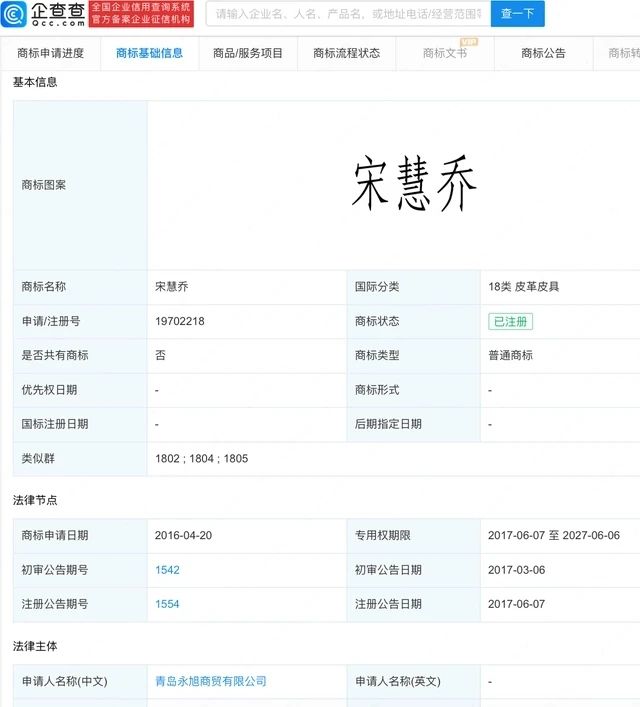Viewport: 640px width, 707px height.
Task: Click the 商标图案 row label
Action: [43, 185]
